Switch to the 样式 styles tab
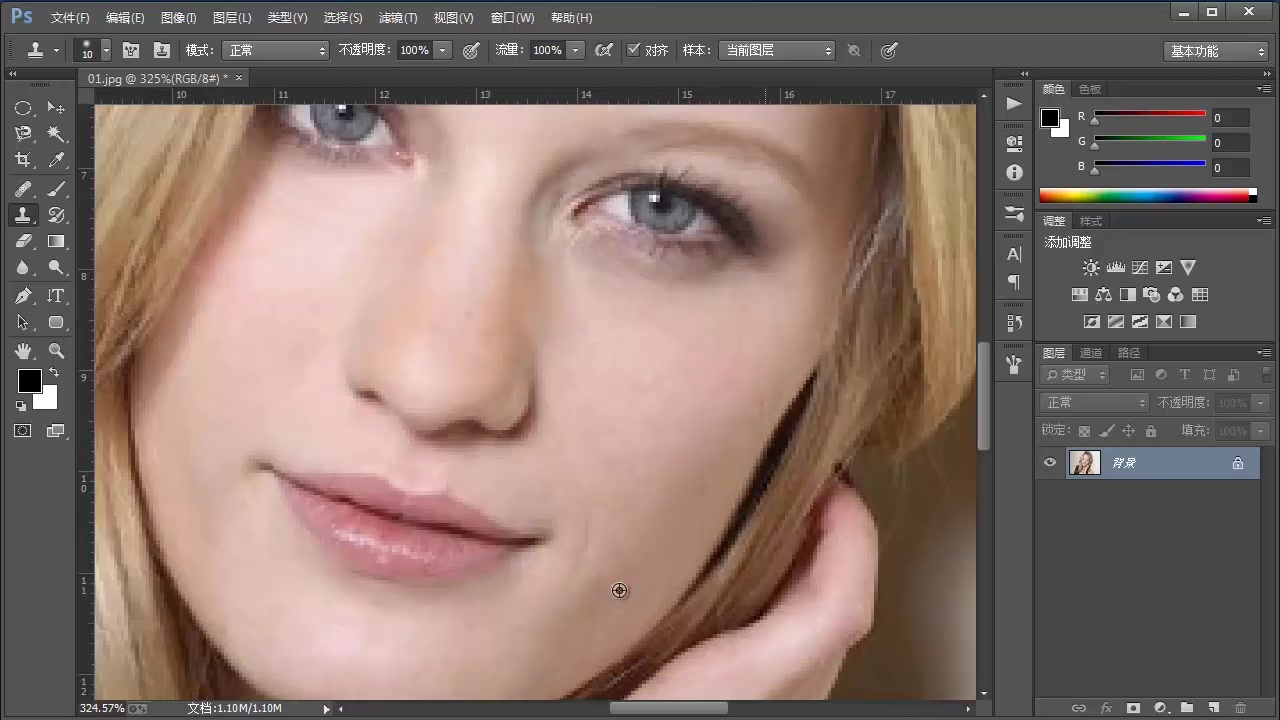This screenshot has width=1280, height=720. pyautogui.click(x=1091, y=221)
